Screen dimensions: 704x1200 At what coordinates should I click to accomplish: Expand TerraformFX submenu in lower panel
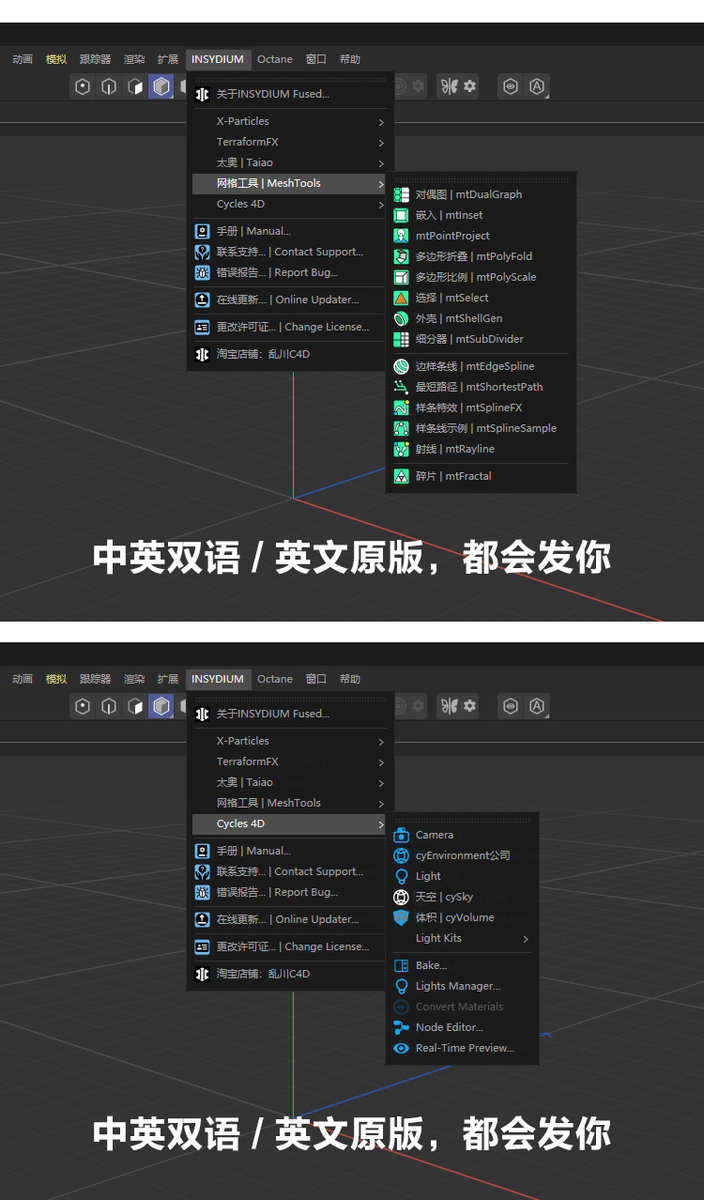(290, 762)
